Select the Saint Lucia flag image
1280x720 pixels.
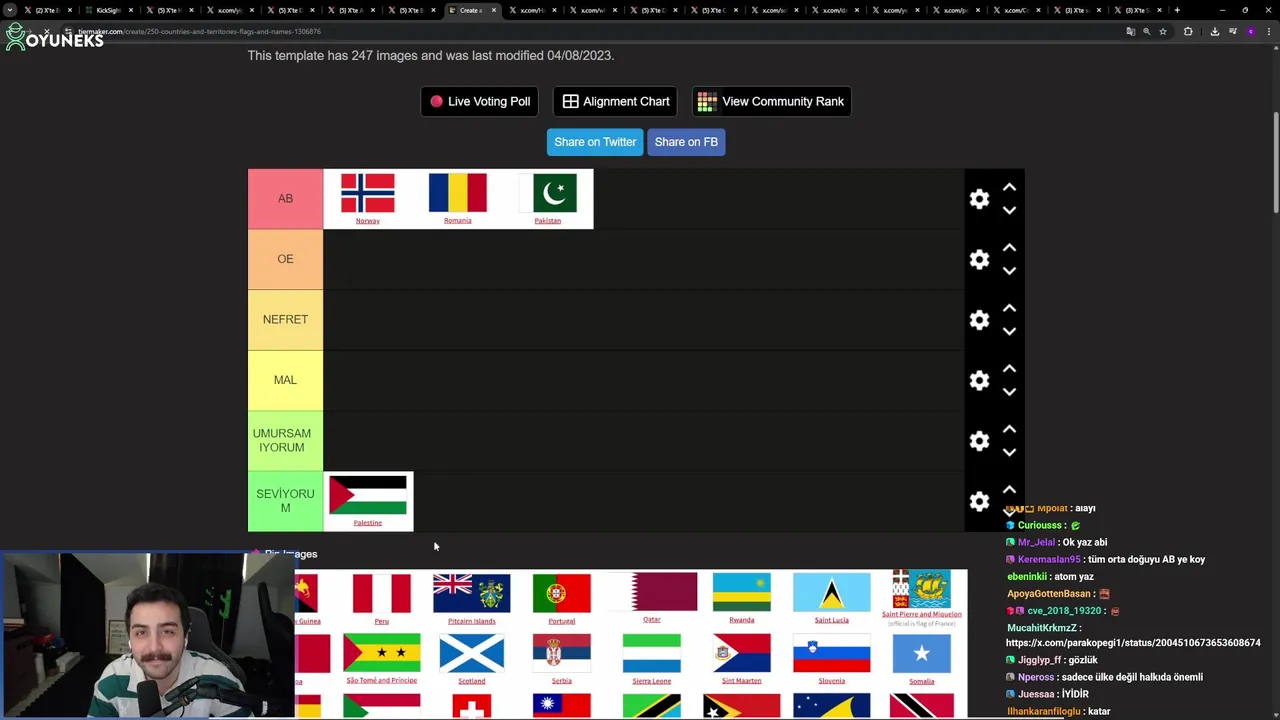[x=831, y=593]
